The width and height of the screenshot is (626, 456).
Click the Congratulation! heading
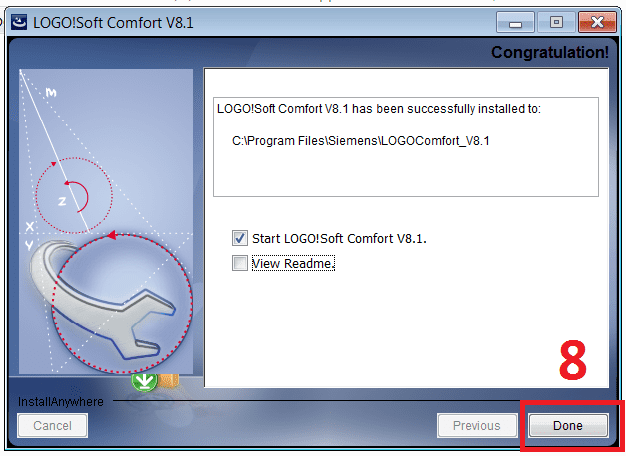click(549, 52)
